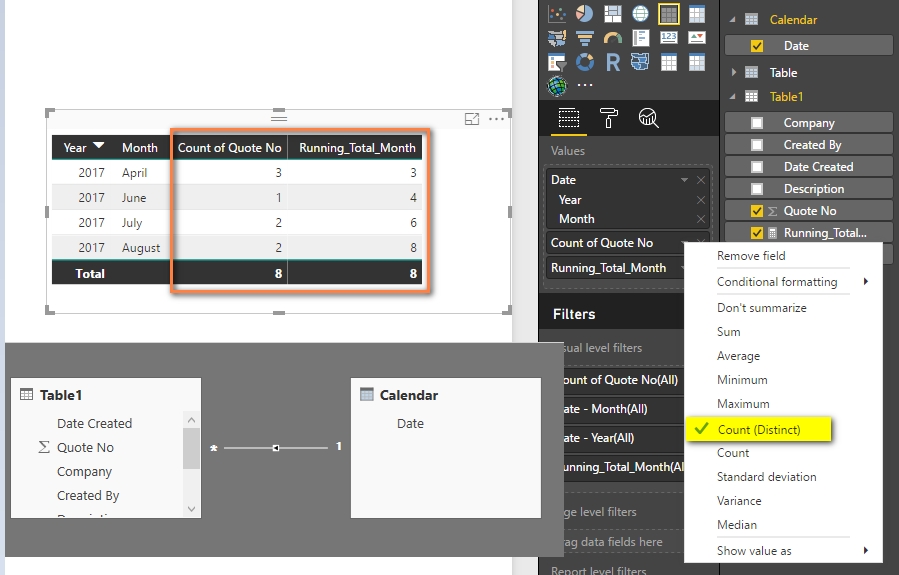The width and height of the screenshot is (899, 575).
Task: Expand the Table node in Fields
Action: tap(733, 72)
